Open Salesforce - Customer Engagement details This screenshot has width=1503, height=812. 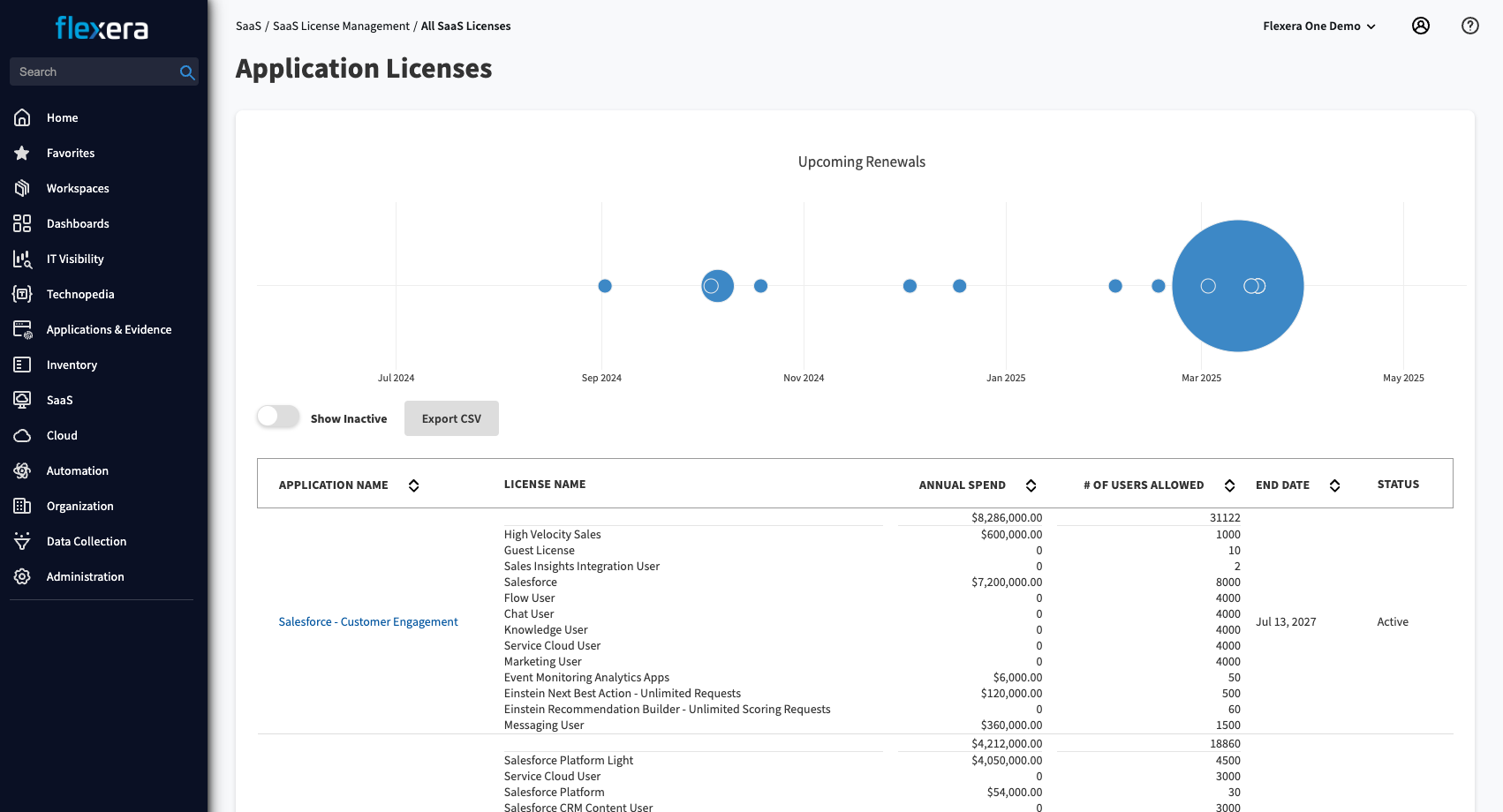tap(367, 621)
